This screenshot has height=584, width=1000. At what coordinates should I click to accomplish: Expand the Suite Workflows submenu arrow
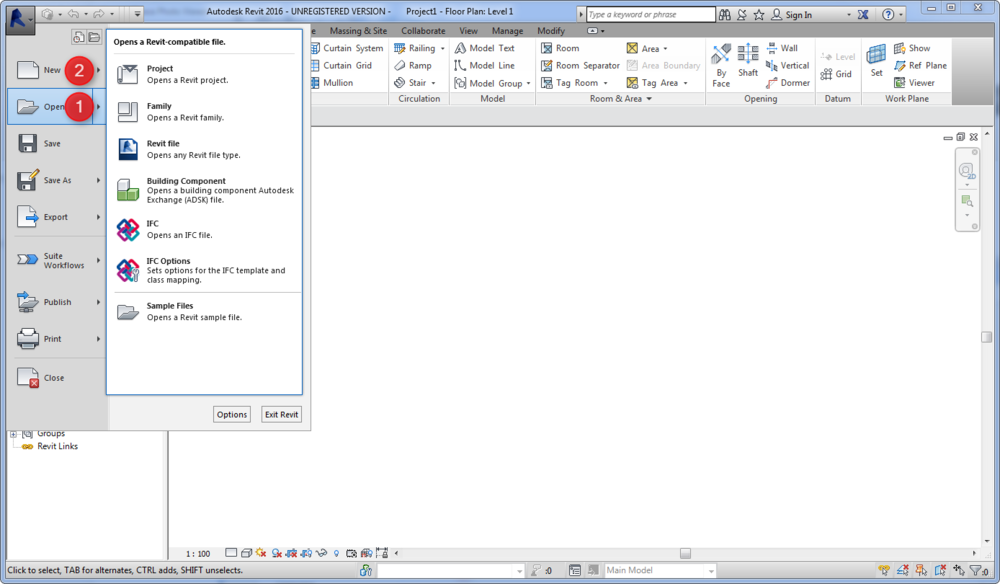[x=99, y=260]
